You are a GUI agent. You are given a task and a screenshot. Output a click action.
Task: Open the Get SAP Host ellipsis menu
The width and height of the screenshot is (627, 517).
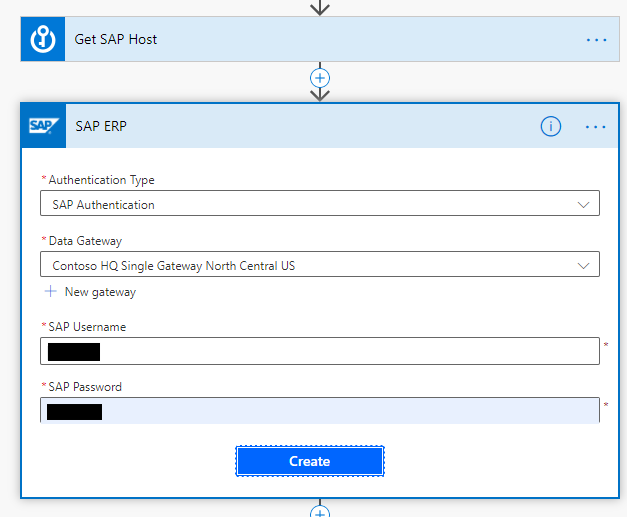tap(596, 40)
